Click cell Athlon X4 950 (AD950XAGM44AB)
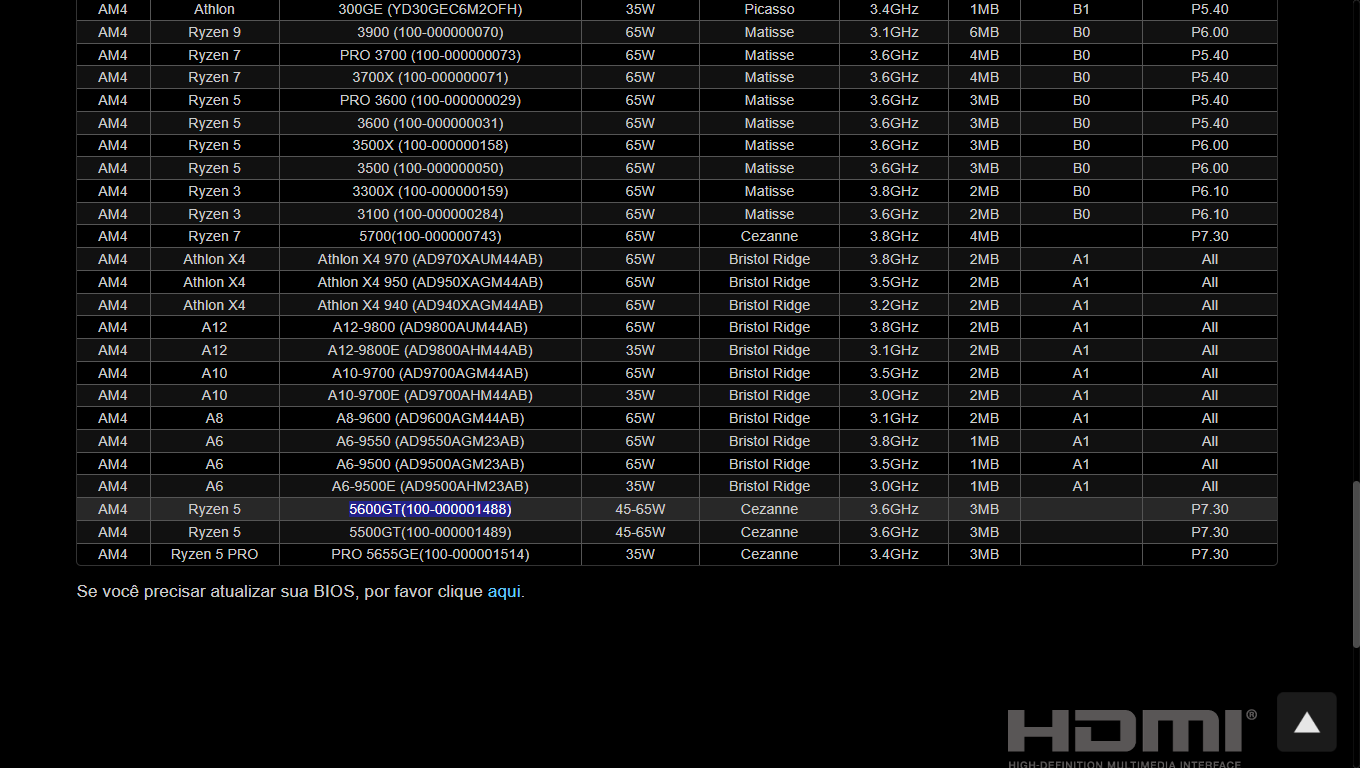Screen dimensions: 1360x768 click(x=430, y=282)
